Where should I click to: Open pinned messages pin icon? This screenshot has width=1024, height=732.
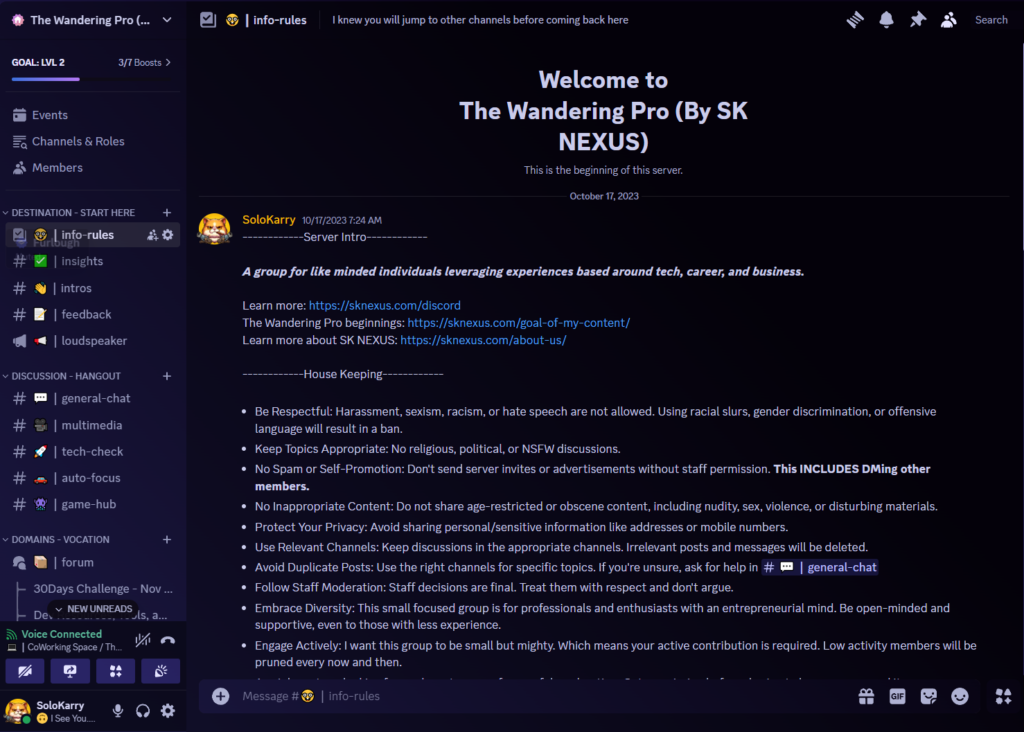(x=918, y=20)
